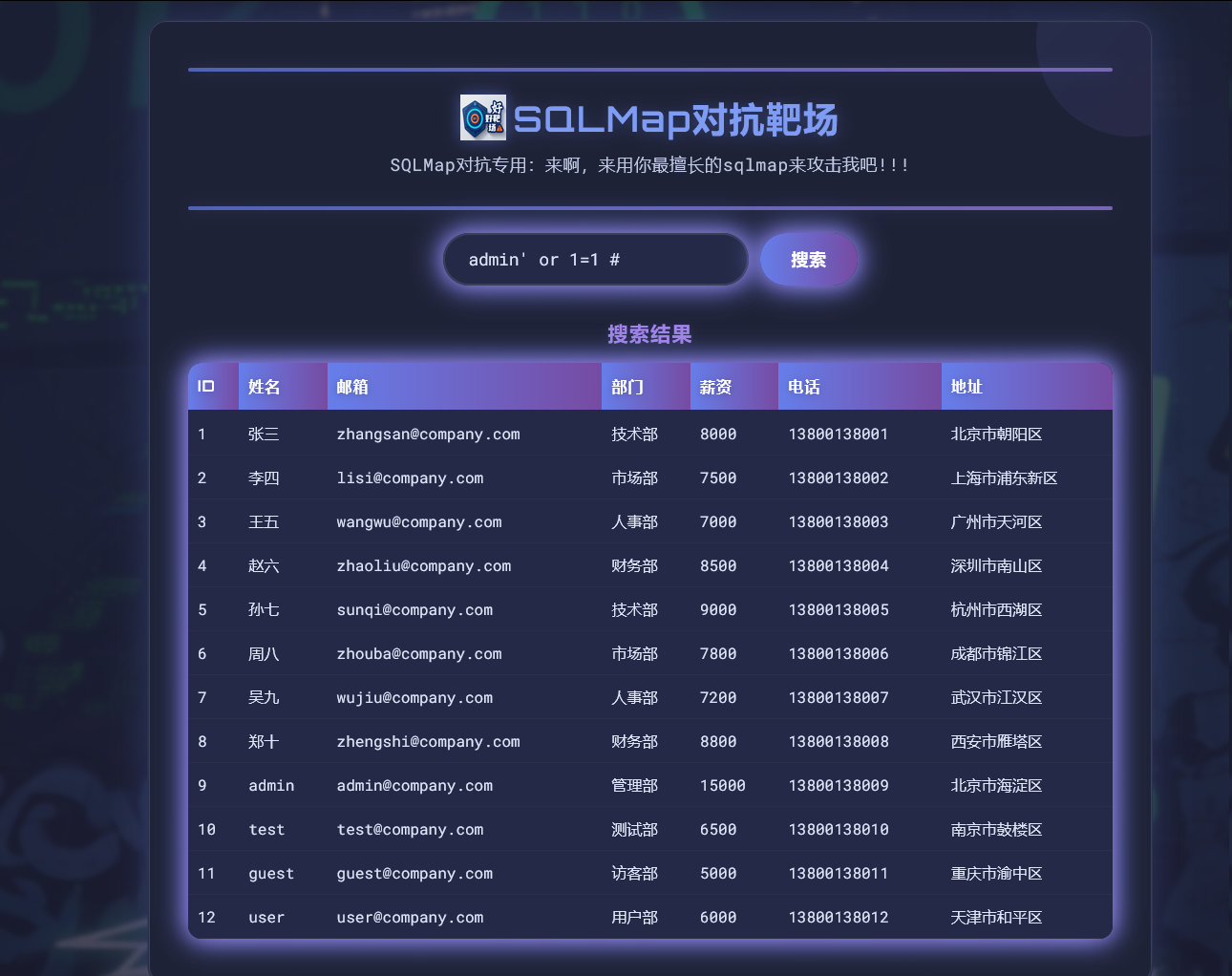This screenshot has width=1232, height=976.
Task: Select salary value 7200
Action: point(718,698)
